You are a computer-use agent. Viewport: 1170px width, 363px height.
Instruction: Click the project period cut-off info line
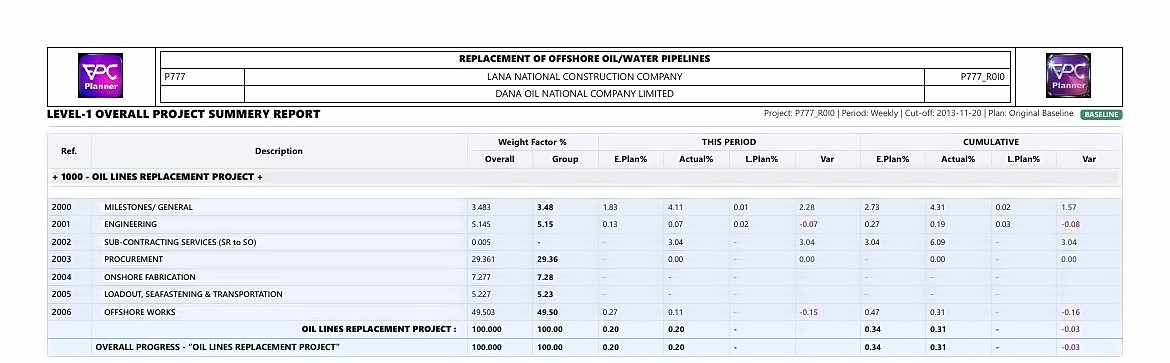(x=919, y=114)
